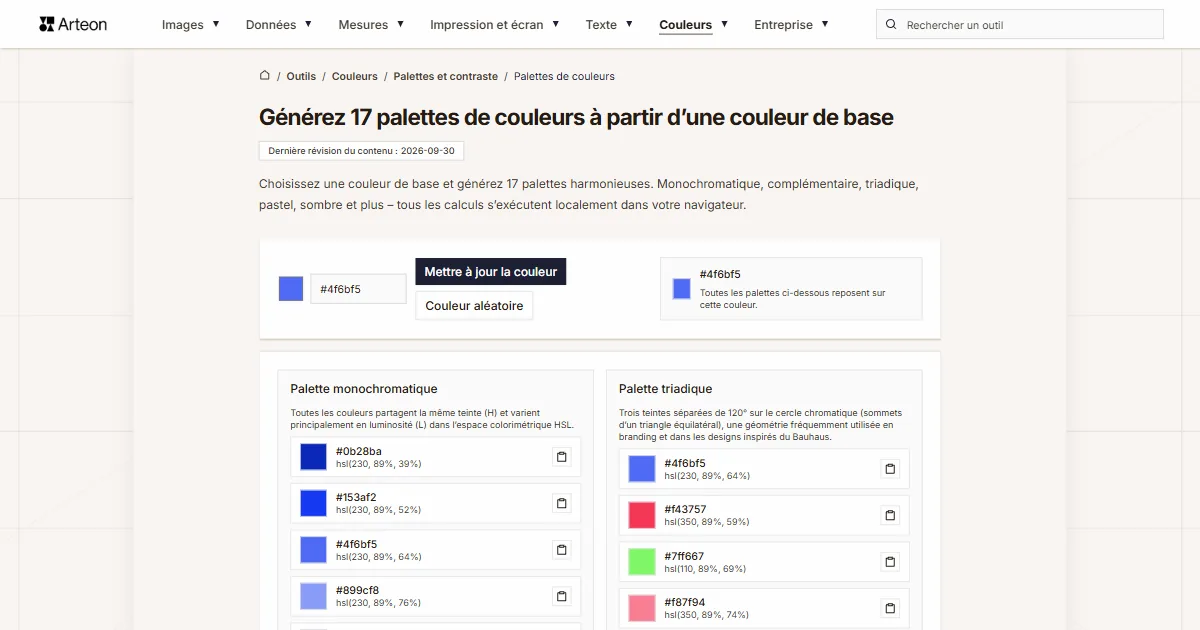1200x630 pixels.
Task: Click the main page title heading
Action: (x=576, y=117)
